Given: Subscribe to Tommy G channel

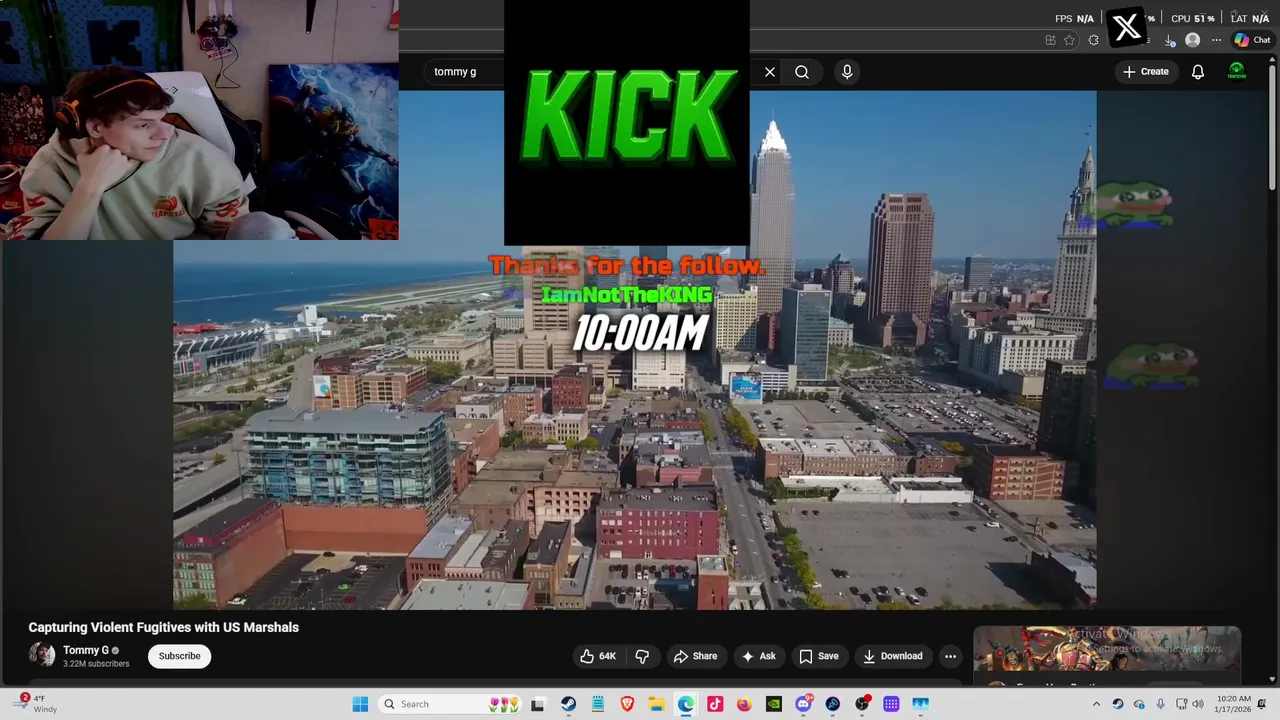Looking at the screenshot, I should (180, 656).
